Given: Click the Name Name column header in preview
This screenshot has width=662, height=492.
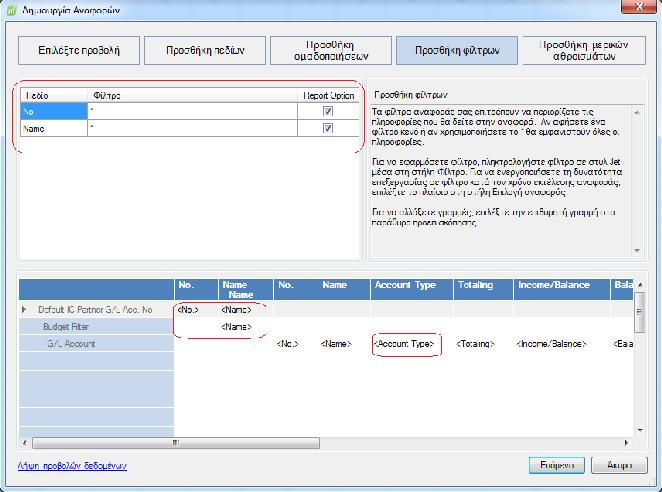Looking at the screenshot, I should pyautogui.click(x=245, y=289).
